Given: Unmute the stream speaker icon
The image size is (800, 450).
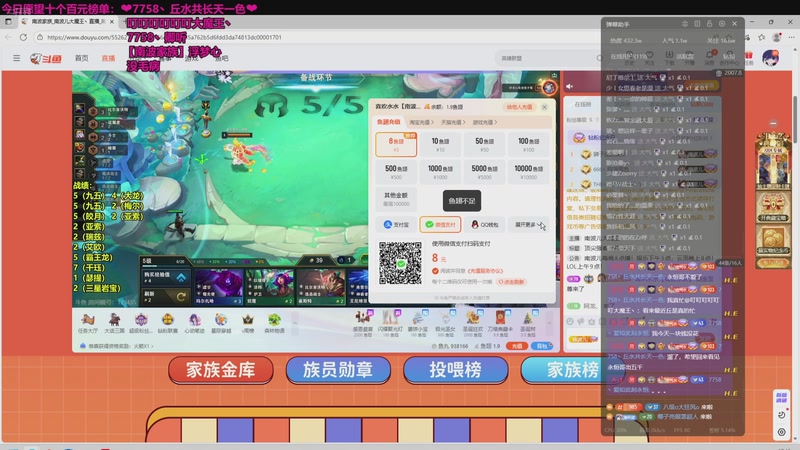Looking at the screenshot, I should [x=569, y=87].
